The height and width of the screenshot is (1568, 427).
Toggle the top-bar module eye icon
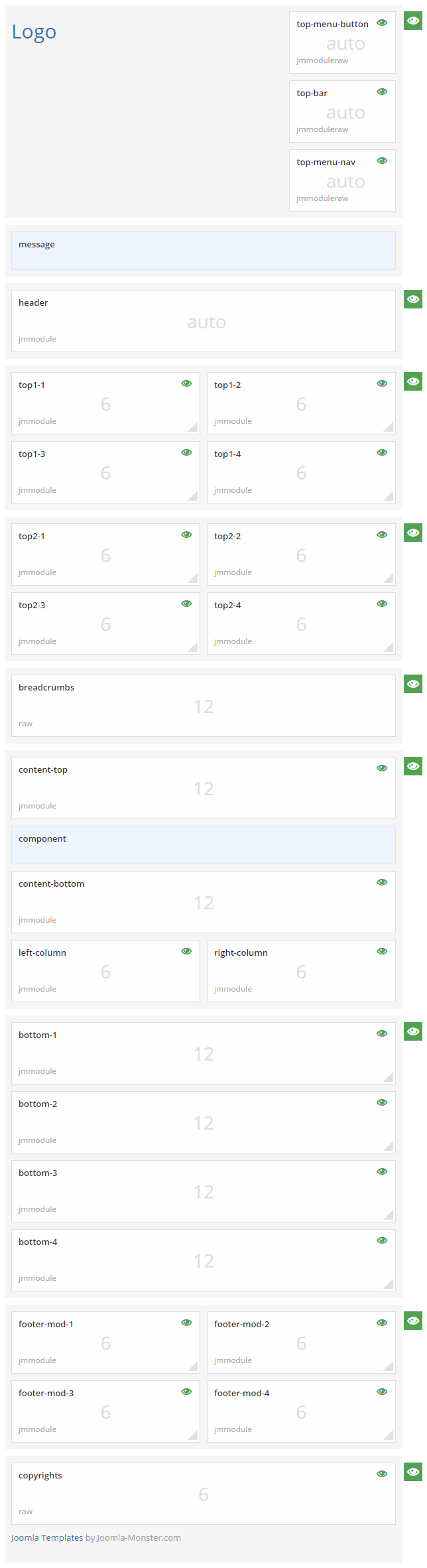382,91
